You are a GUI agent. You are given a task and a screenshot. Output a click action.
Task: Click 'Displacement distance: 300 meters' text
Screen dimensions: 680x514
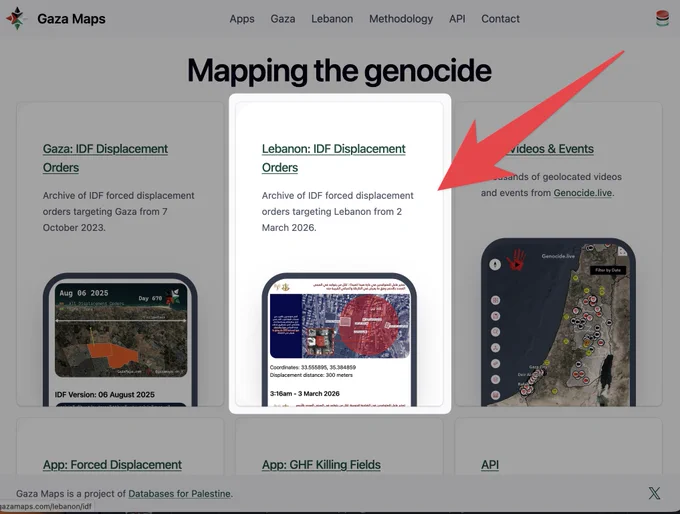coord(311,375)
